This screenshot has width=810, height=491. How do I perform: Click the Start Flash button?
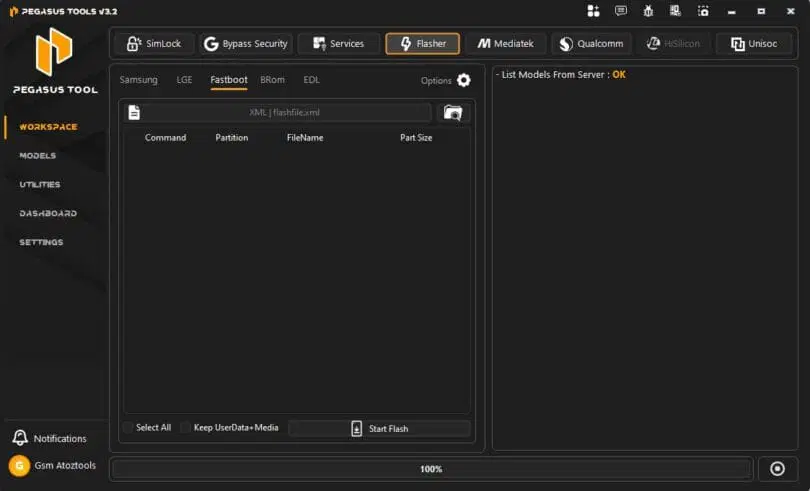(379, 428)
